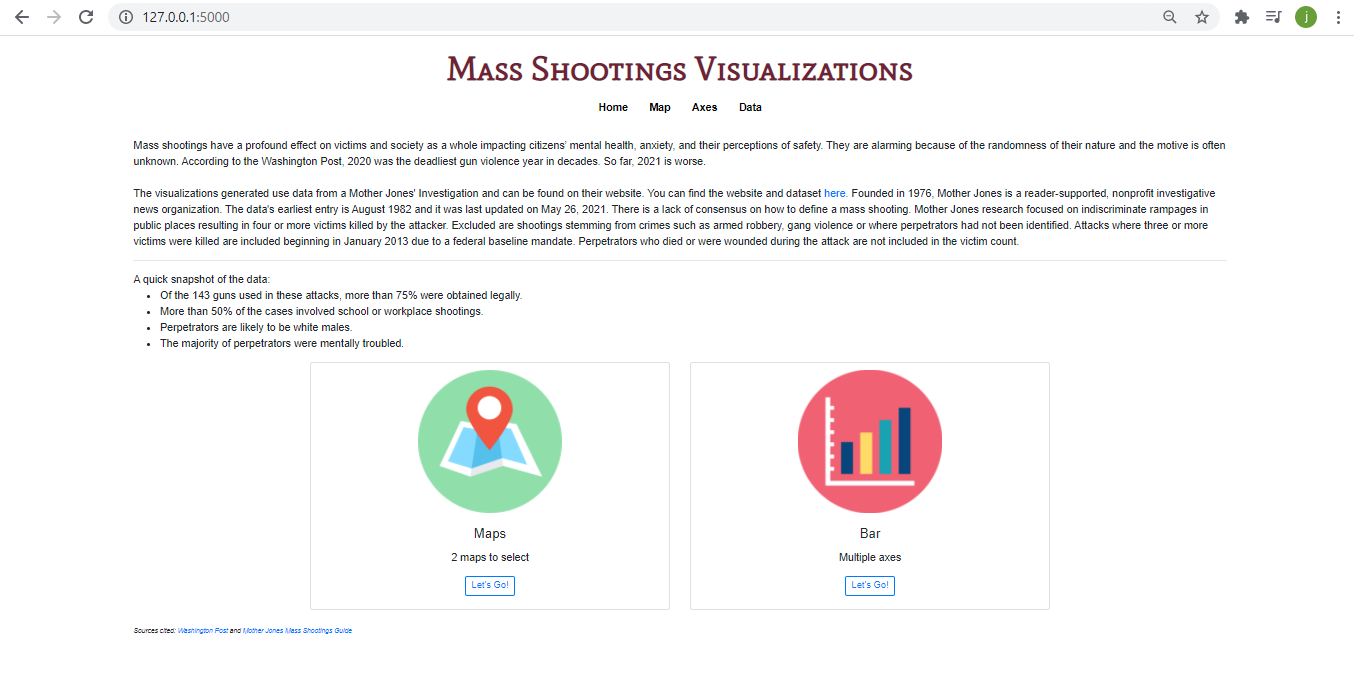Open the media playlist icon
Screen dimensions: 1354x690
pyautogui.click(x=1273, y=16)
